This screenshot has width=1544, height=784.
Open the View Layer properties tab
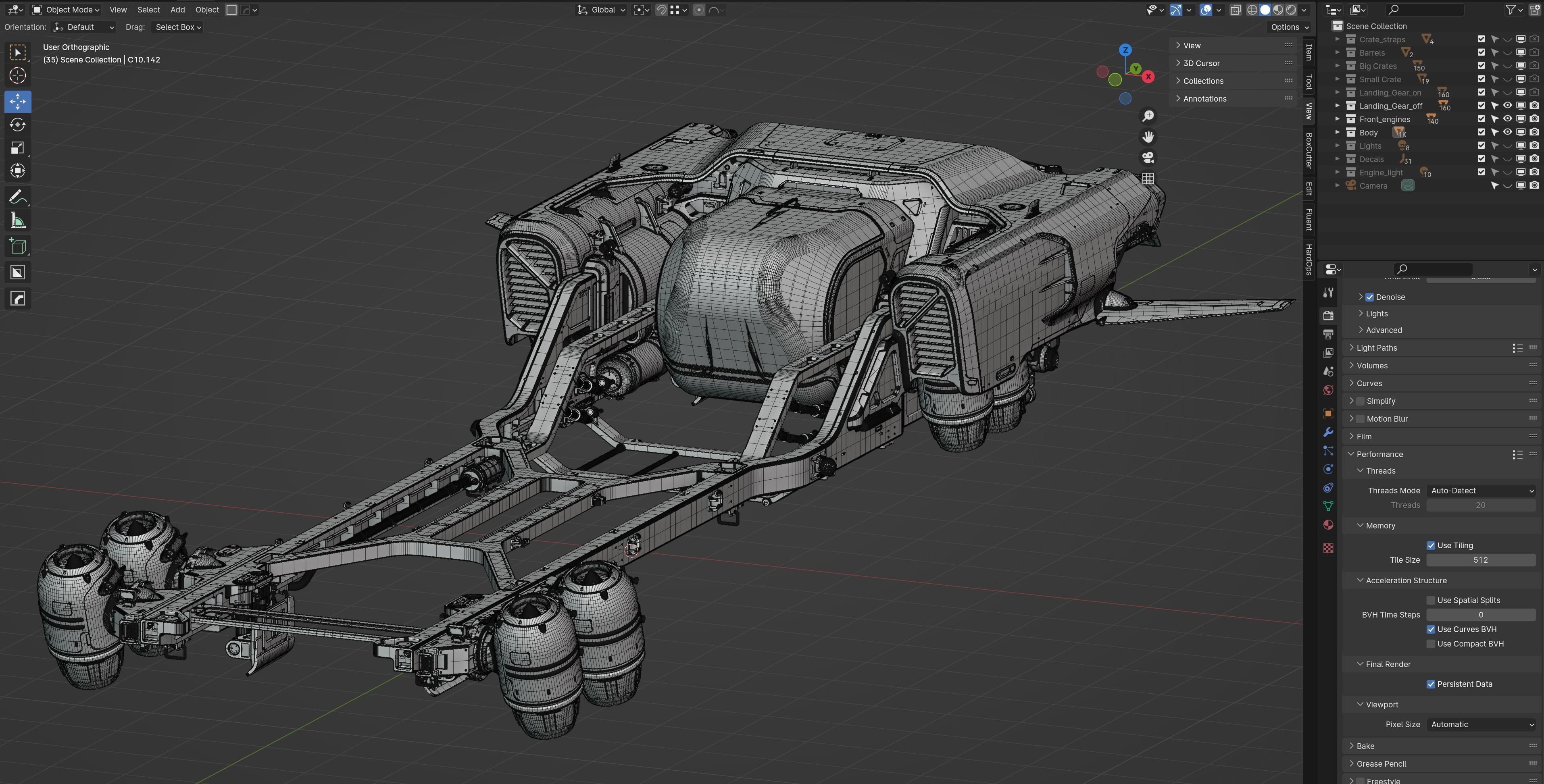pyautogui.click(x=1328, y=353)
